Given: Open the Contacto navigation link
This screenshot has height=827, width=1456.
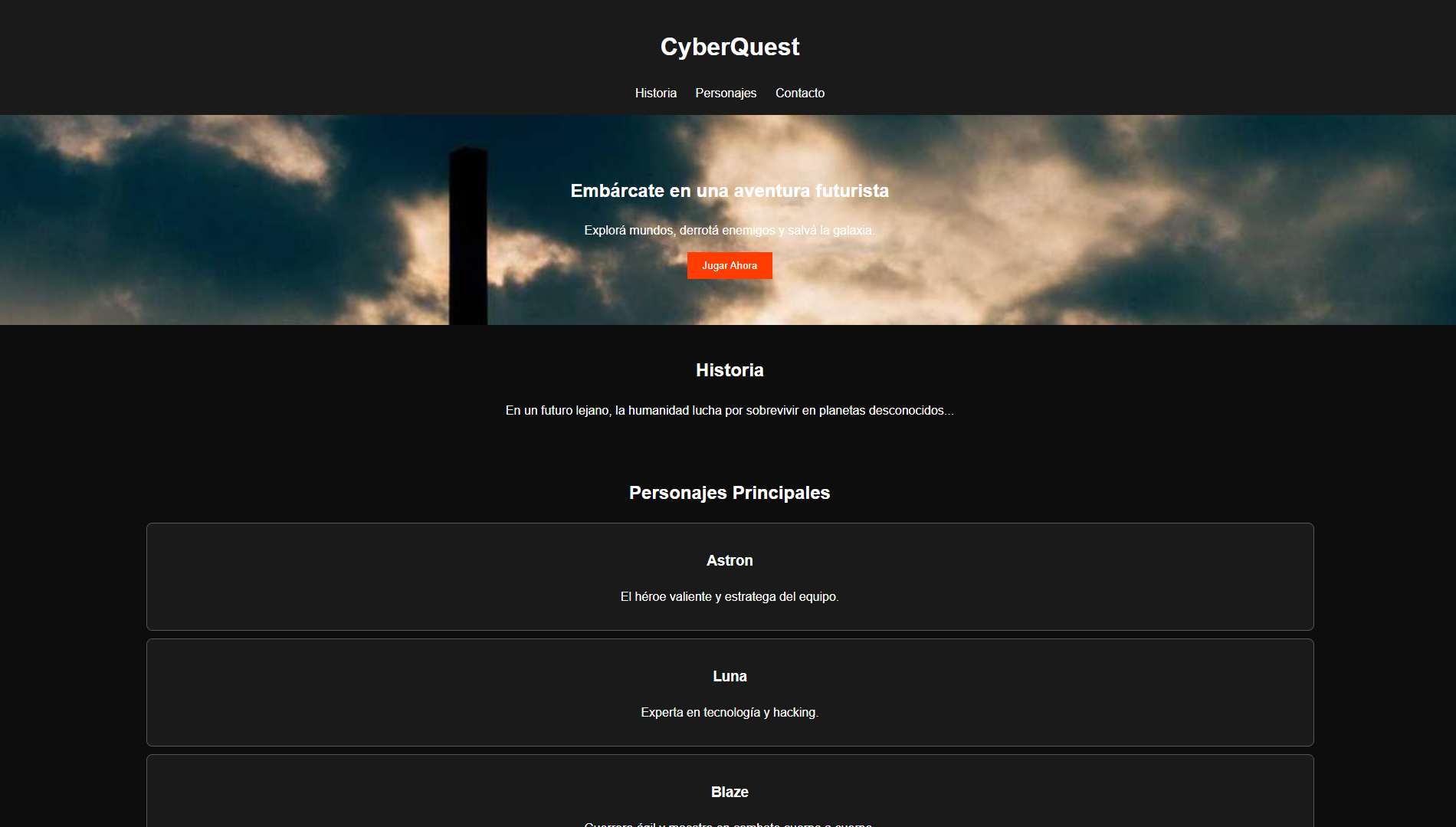Looking at the screenshot, I should click(x=799, y=93).
